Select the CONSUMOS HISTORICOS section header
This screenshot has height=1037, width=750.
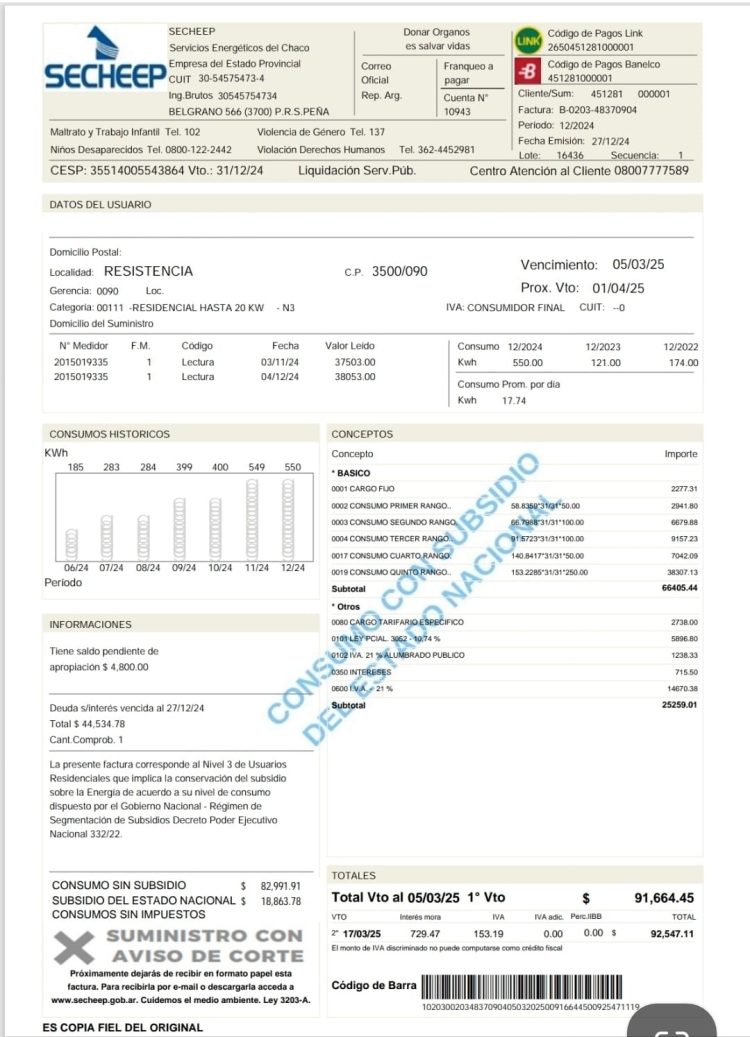click(110, 434)
